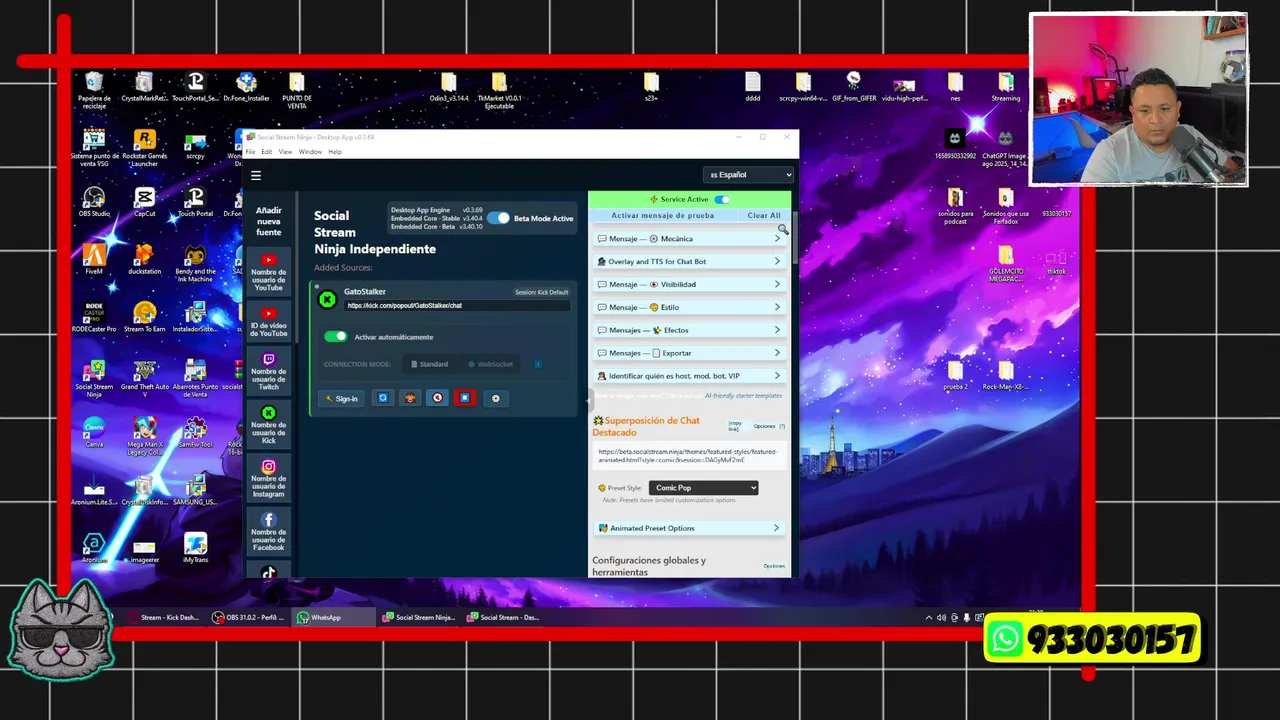
Task: Expand Identificar quién es host, mod, bot, VIP
Action: click(689, 376)
